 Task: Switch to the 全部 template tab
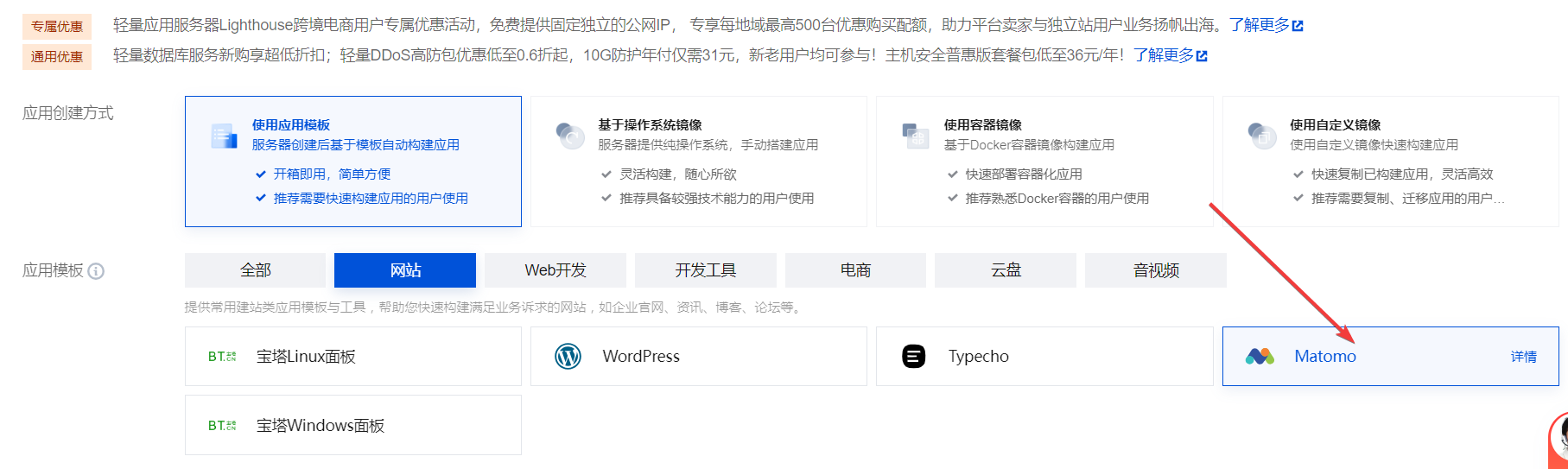(x=256, y=270)
